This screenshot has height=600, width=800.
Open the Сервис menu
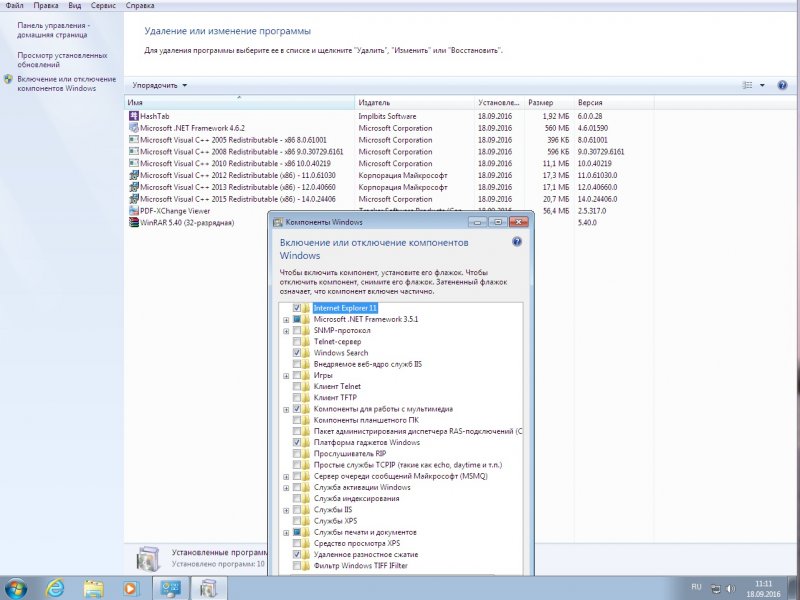[103, 6]
